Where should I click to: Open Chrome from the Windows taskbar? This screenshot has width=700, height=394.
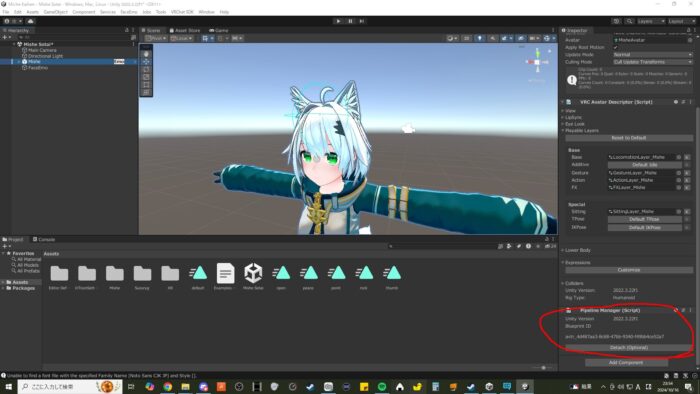[x=167, y=387]
